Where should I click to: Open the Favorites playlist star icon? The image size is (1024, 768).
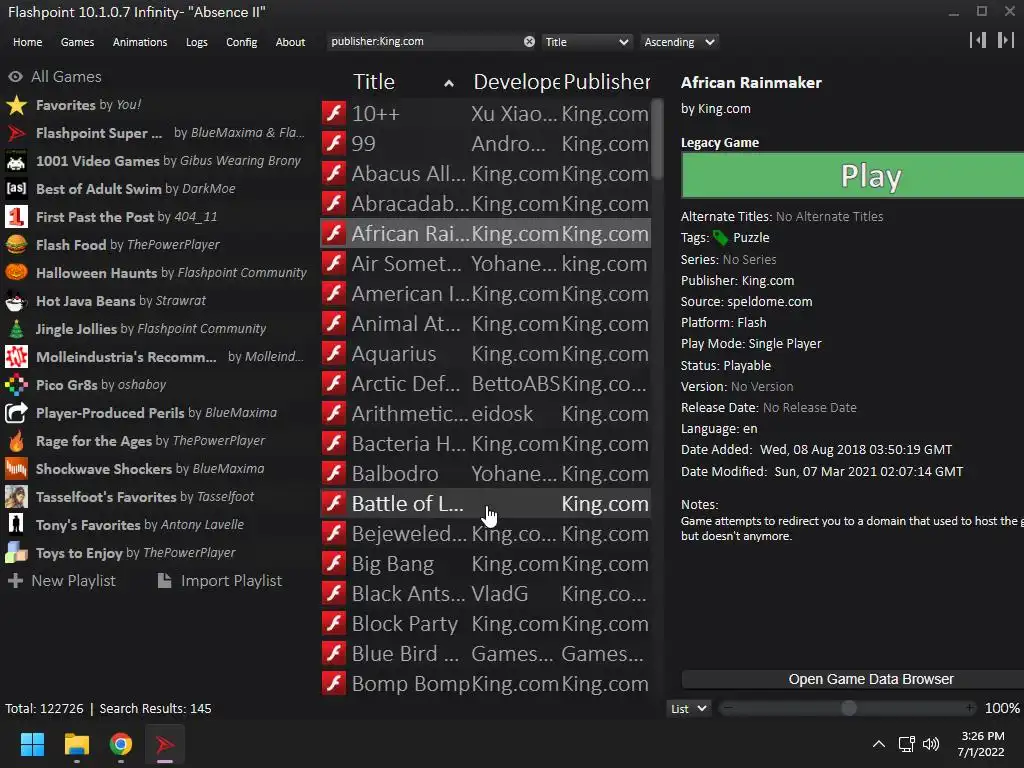[16, 105]
